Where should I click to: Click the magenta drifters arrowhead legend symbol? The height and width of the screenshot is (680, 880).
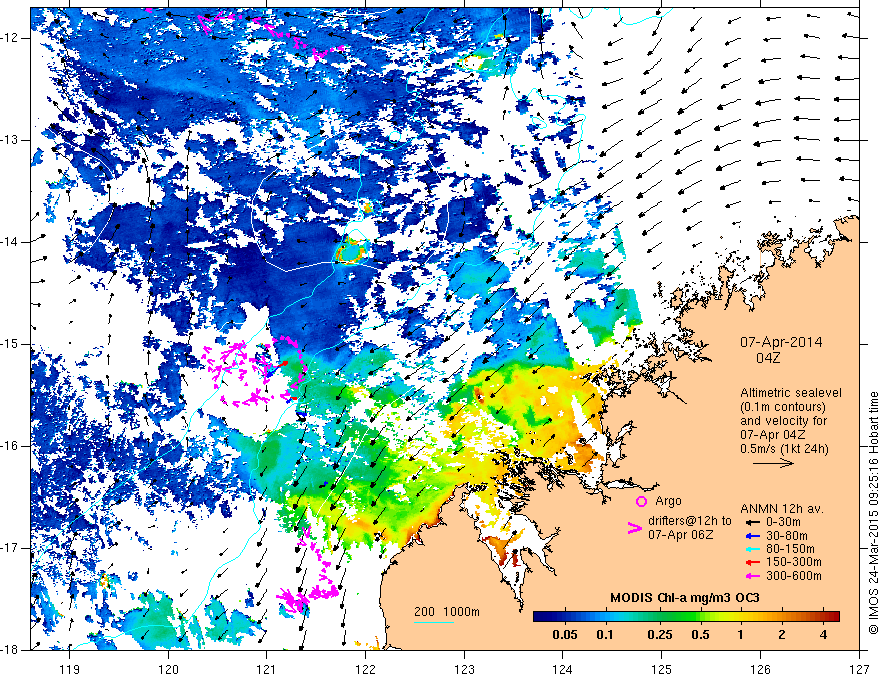click(634, 528)
